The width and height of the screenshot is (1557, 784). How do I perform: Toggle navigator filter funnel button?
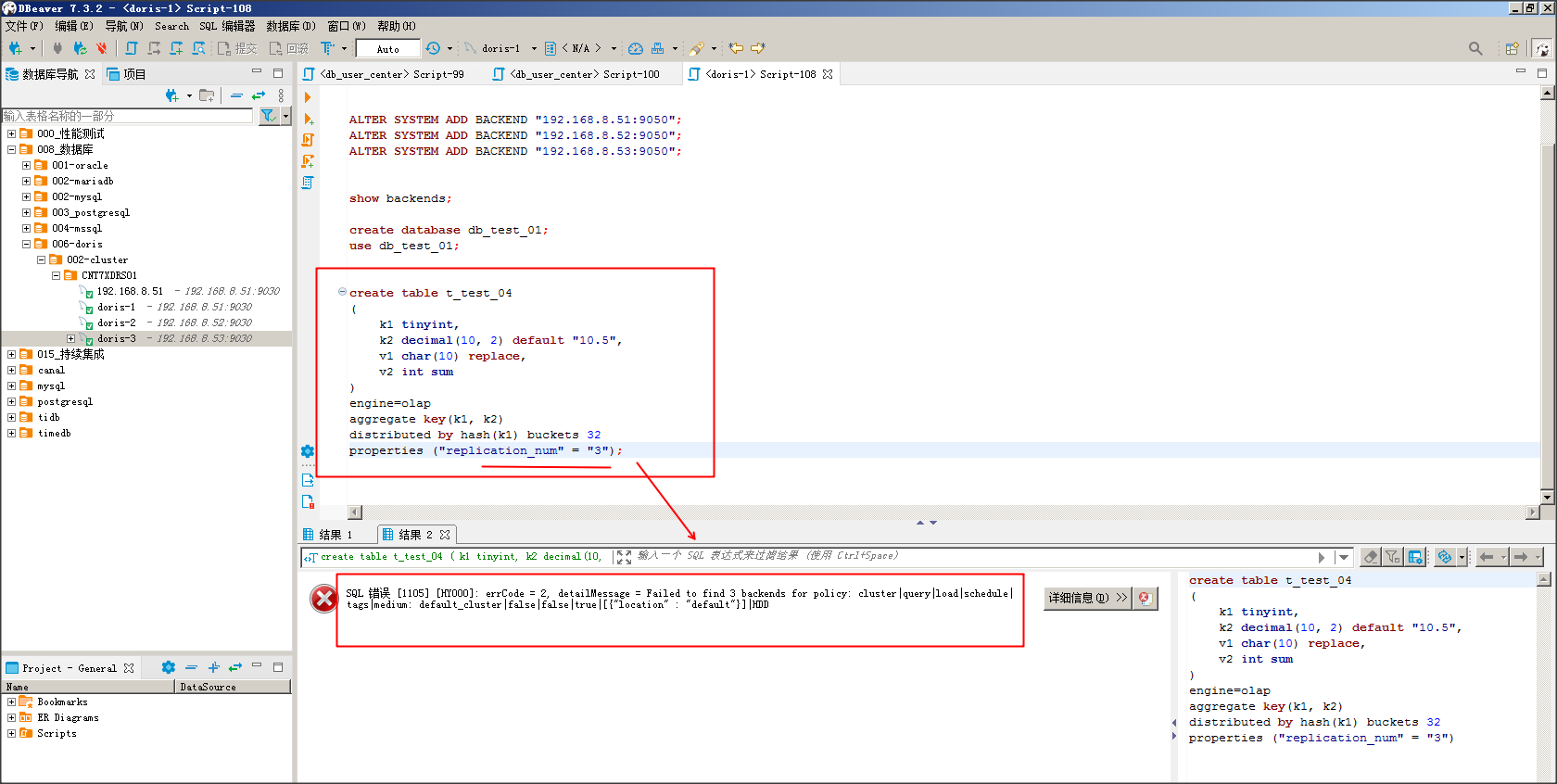(x=268, y=116)
